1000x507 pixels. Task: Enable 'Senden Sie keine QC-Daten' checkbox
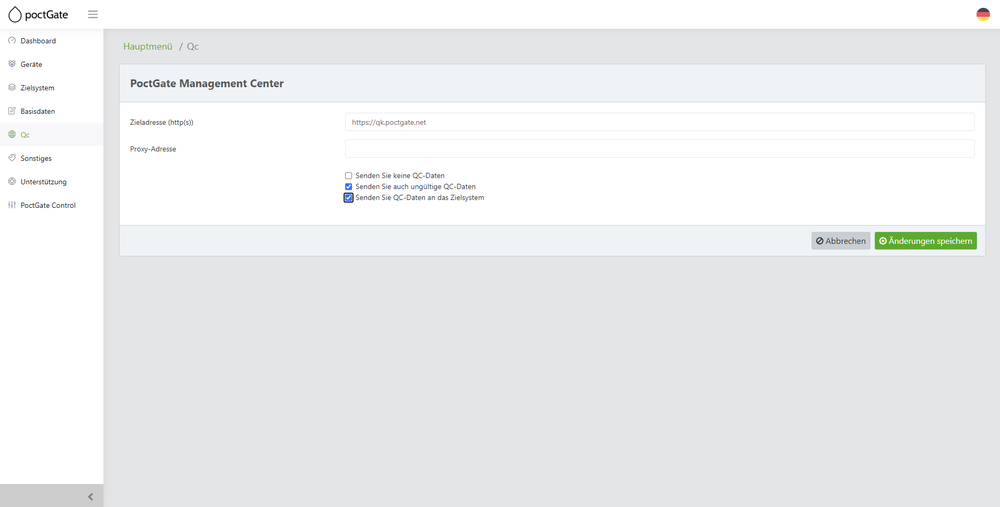coord(348,175)
